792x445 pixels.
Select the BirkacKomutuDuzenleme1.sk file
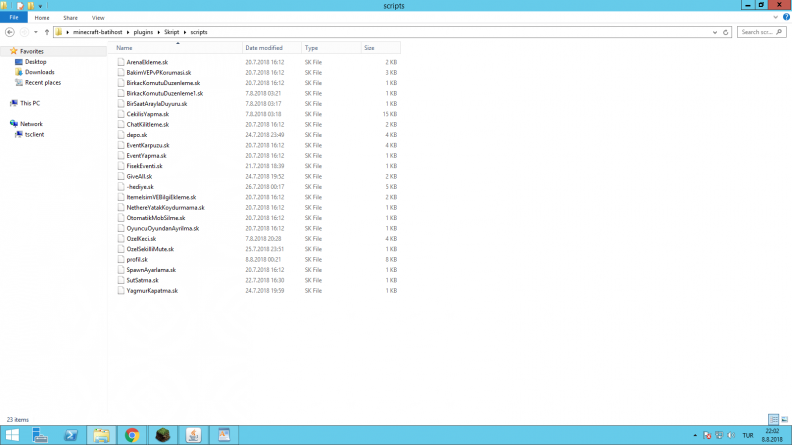[165, 93]
